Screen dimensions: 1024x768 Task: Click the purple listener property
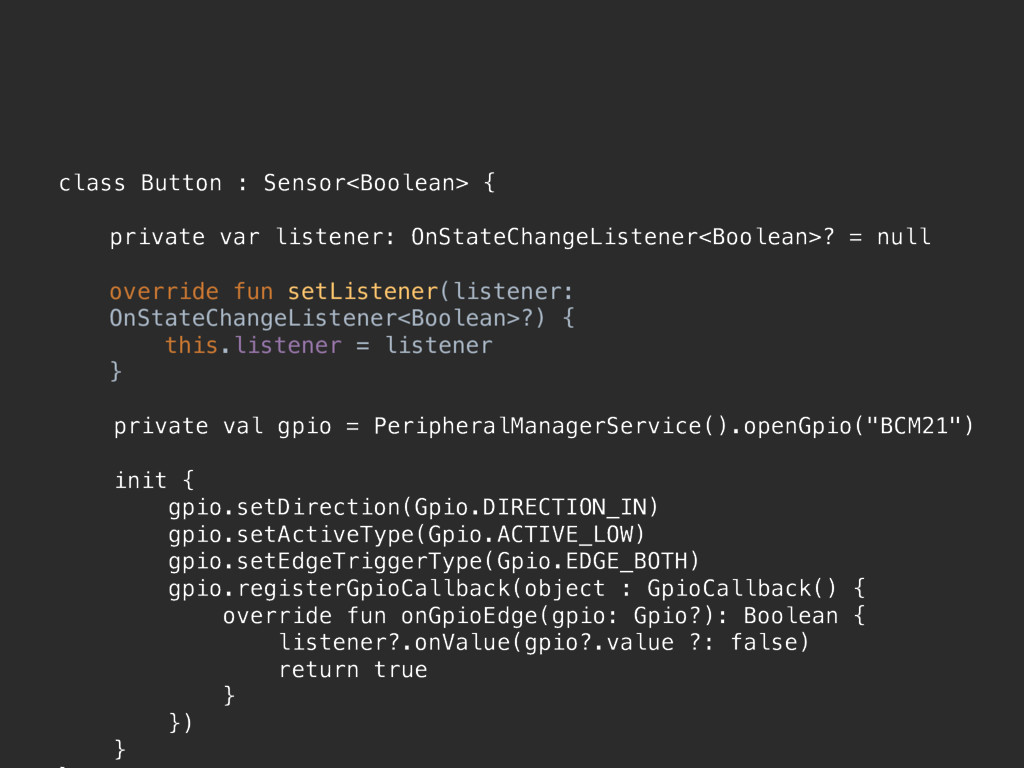(x=288, y=345)
